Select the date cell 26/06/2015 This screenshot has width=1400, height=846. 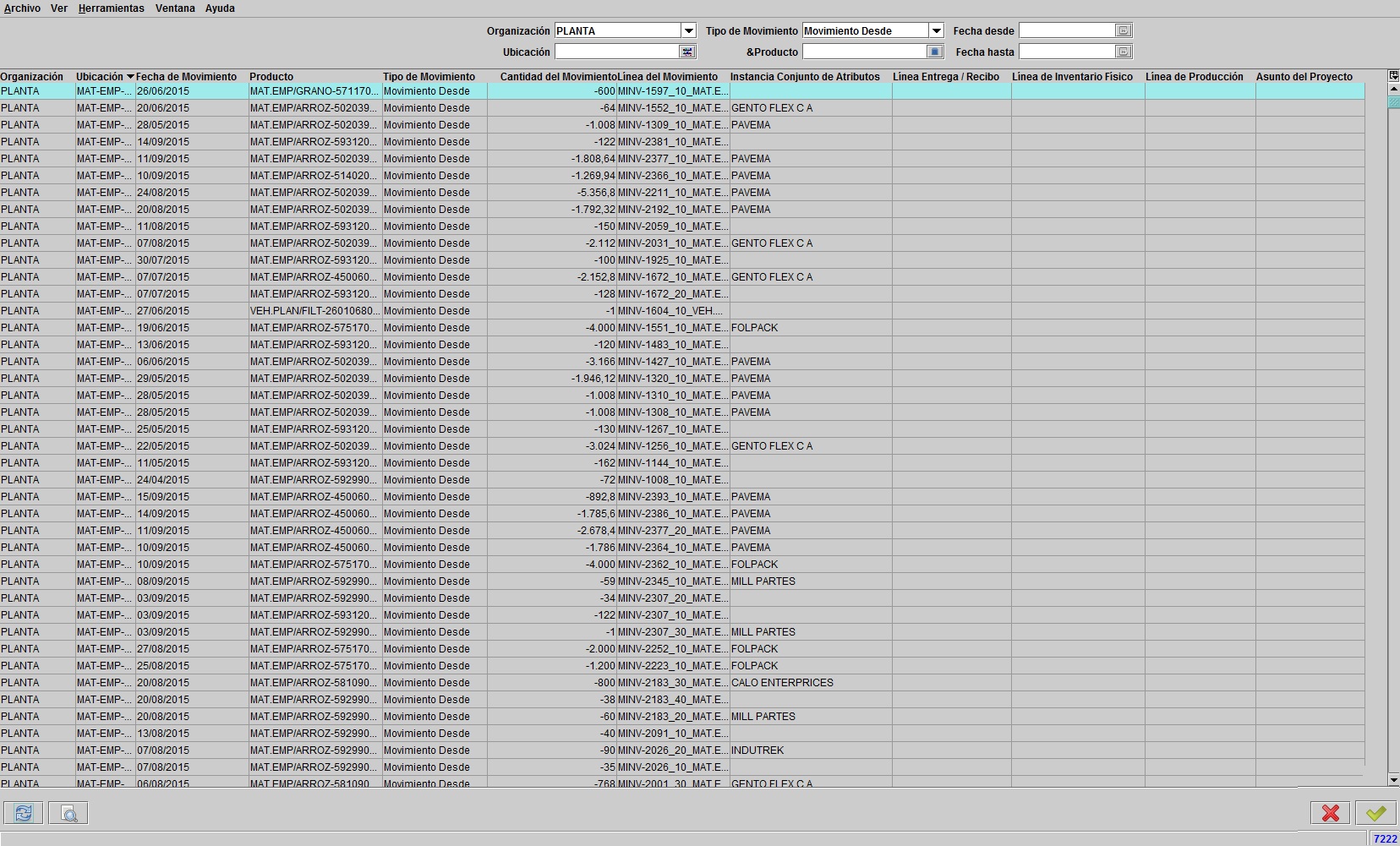[192, 91]
